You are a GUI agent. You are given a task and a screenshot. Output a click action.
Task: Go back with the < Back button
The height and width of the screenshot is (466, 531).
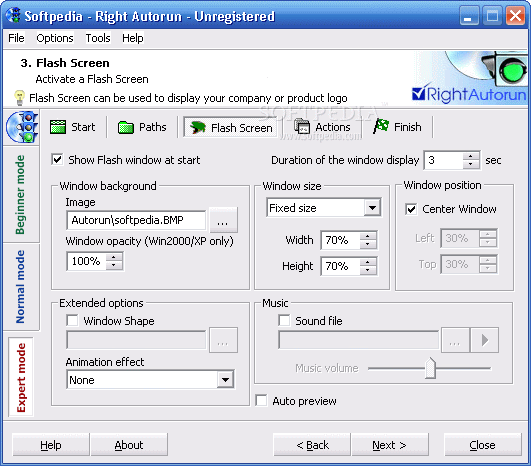click(312, 445)
